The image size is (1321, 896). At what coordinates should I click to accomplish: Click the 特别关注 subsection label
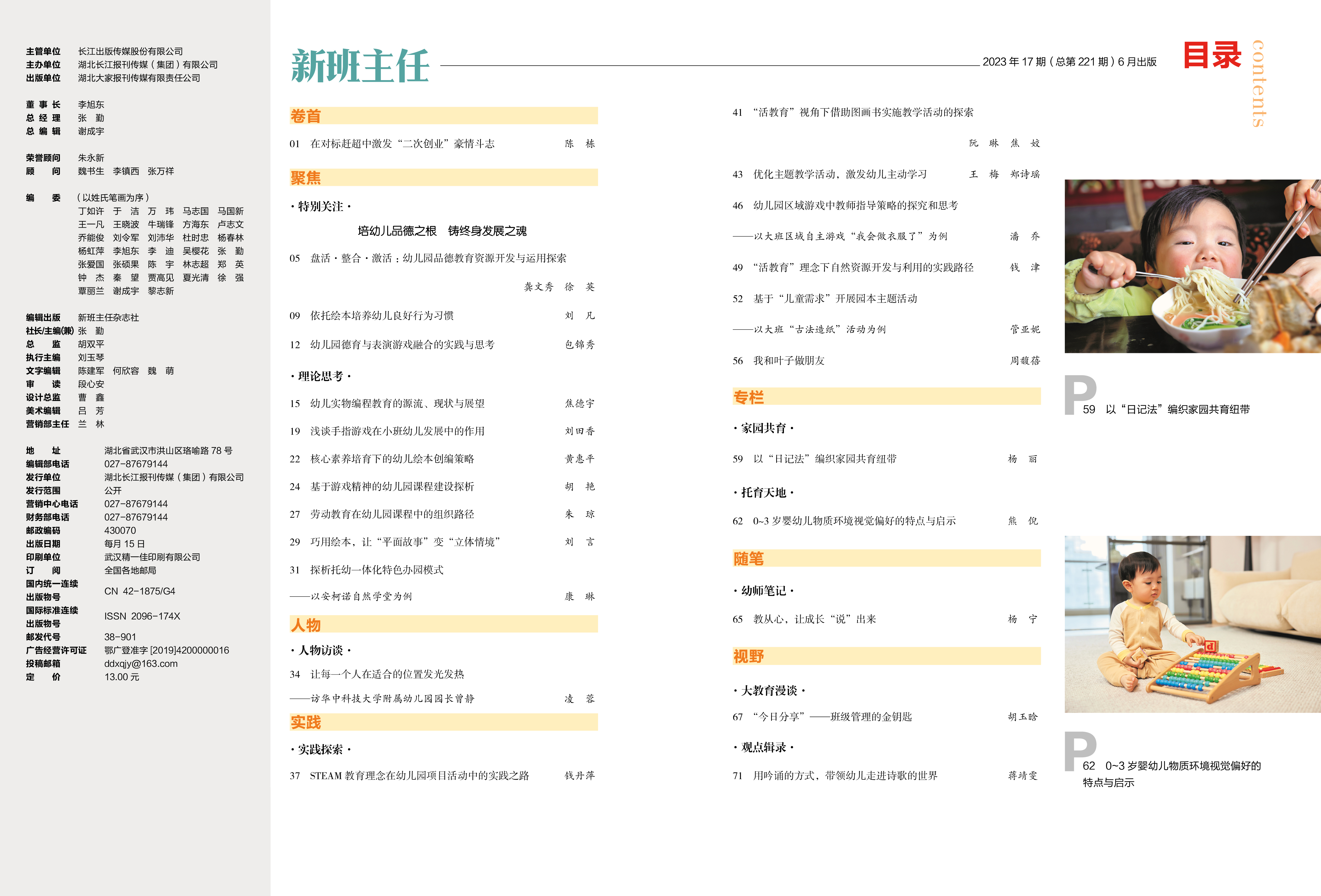pos(321,206)
